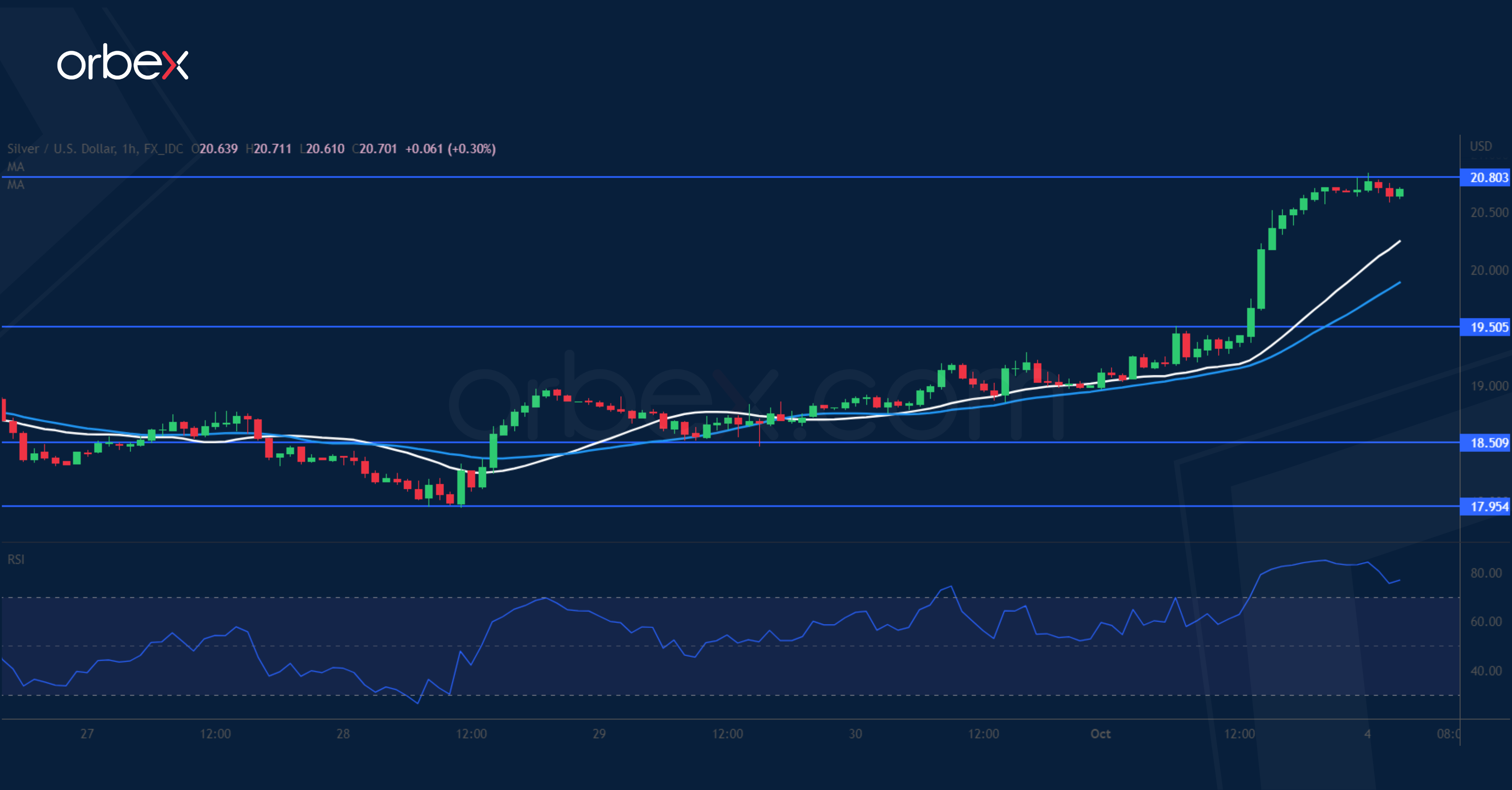Click the 80.00 RSI scale label
Viewport: 1512px width, 790px height.
point(1486,573)
